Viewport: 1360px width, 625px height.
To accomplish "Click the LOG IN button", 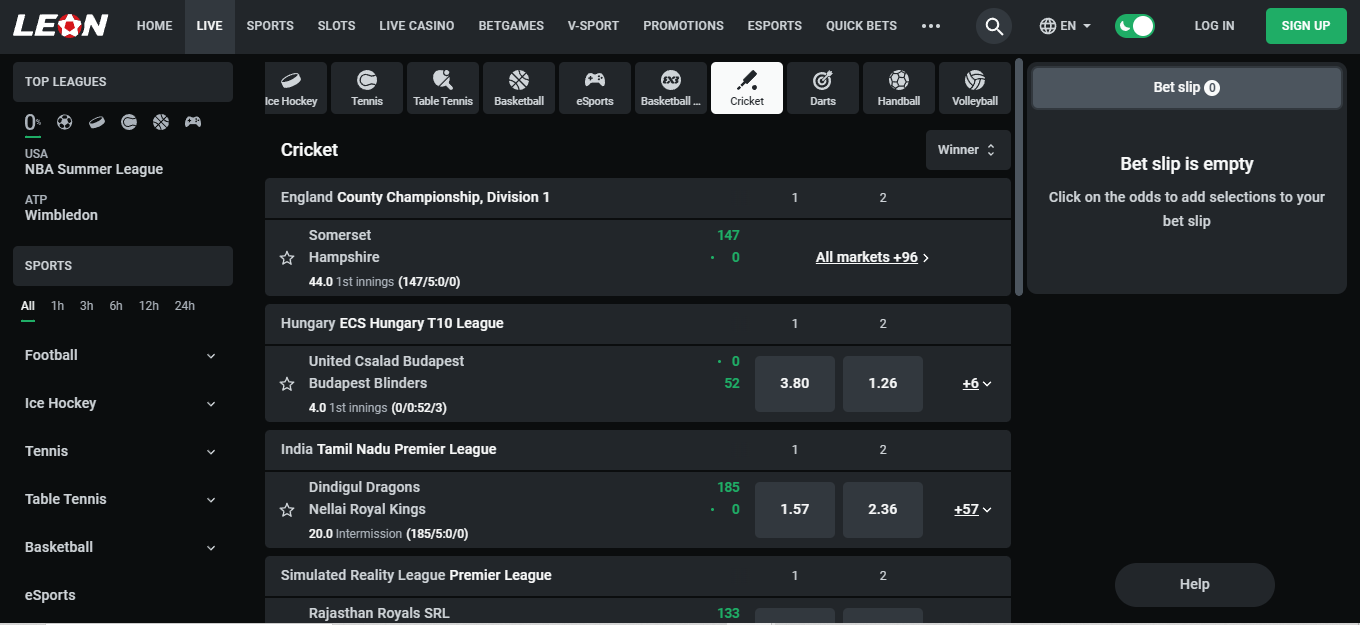I will (x=1214, y=26).
